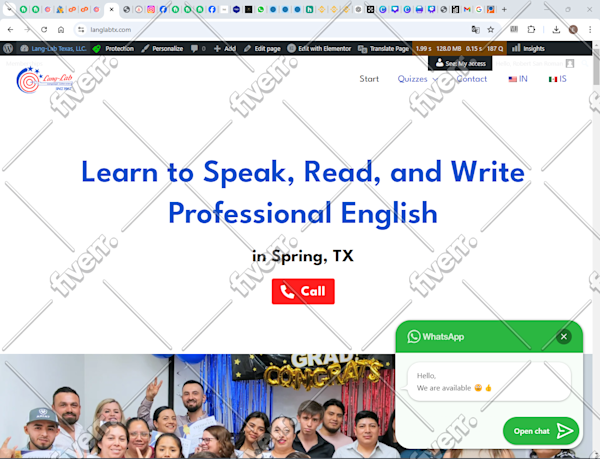The height and width of the screenshot is (459, 600).
Task: Click Edit with Elementor
Action: [x=319, y=48]
